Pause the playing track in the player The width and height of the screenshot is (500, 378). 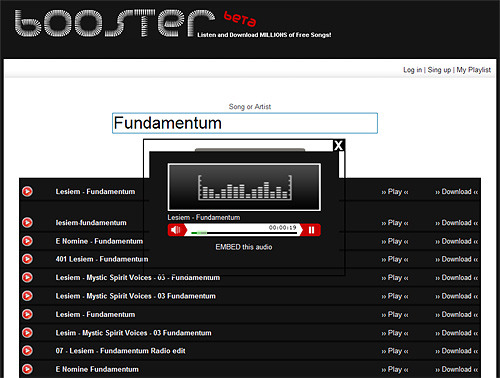pyautogui.click(x=311, y=230)
